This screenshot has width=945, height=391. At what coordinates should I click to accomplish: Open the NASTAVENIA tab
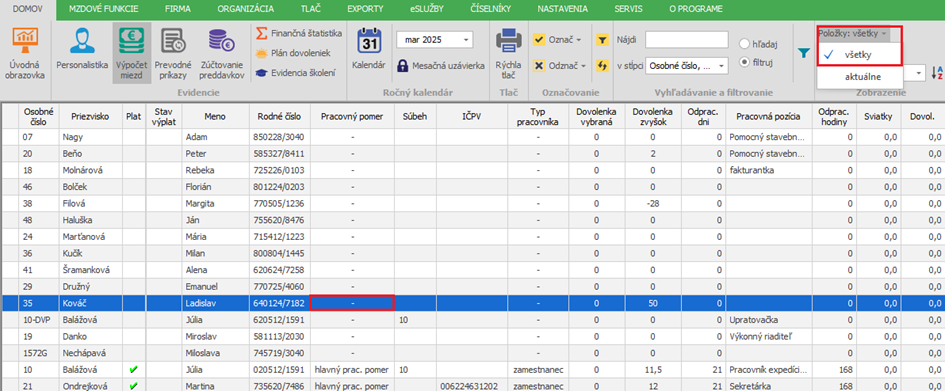563,9
